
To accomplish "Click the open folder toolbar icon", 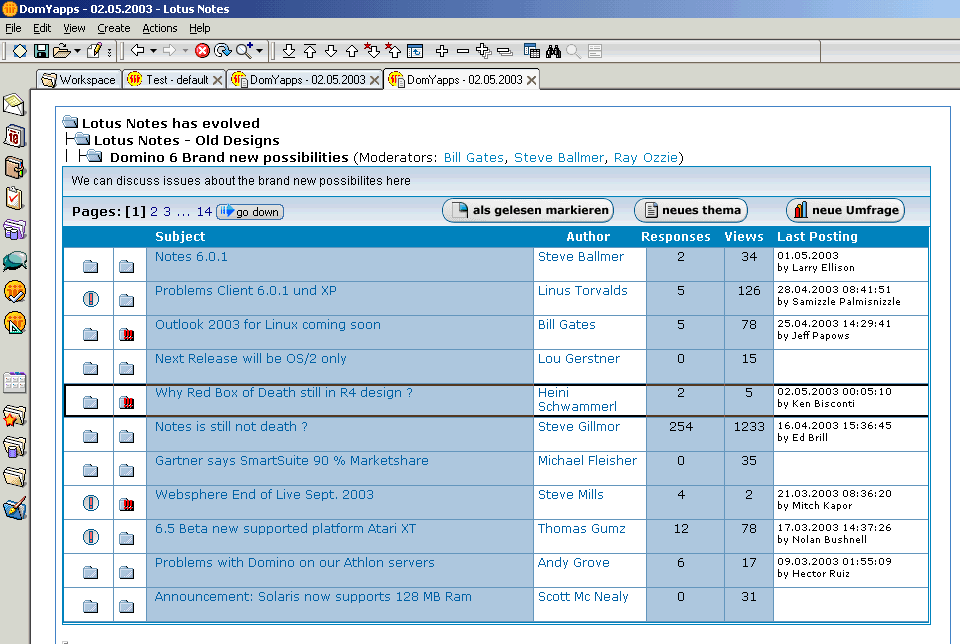I will click(61, 51).
